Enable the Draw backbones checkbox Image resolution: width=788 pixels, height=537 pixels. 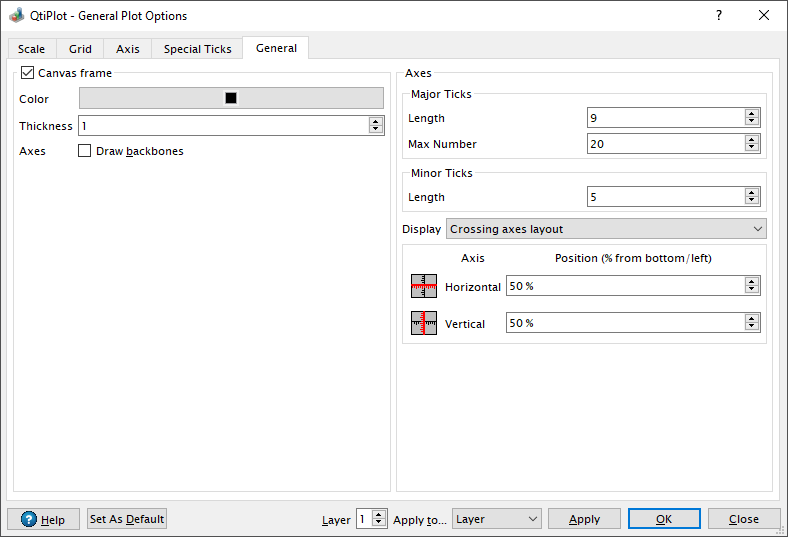84,151
